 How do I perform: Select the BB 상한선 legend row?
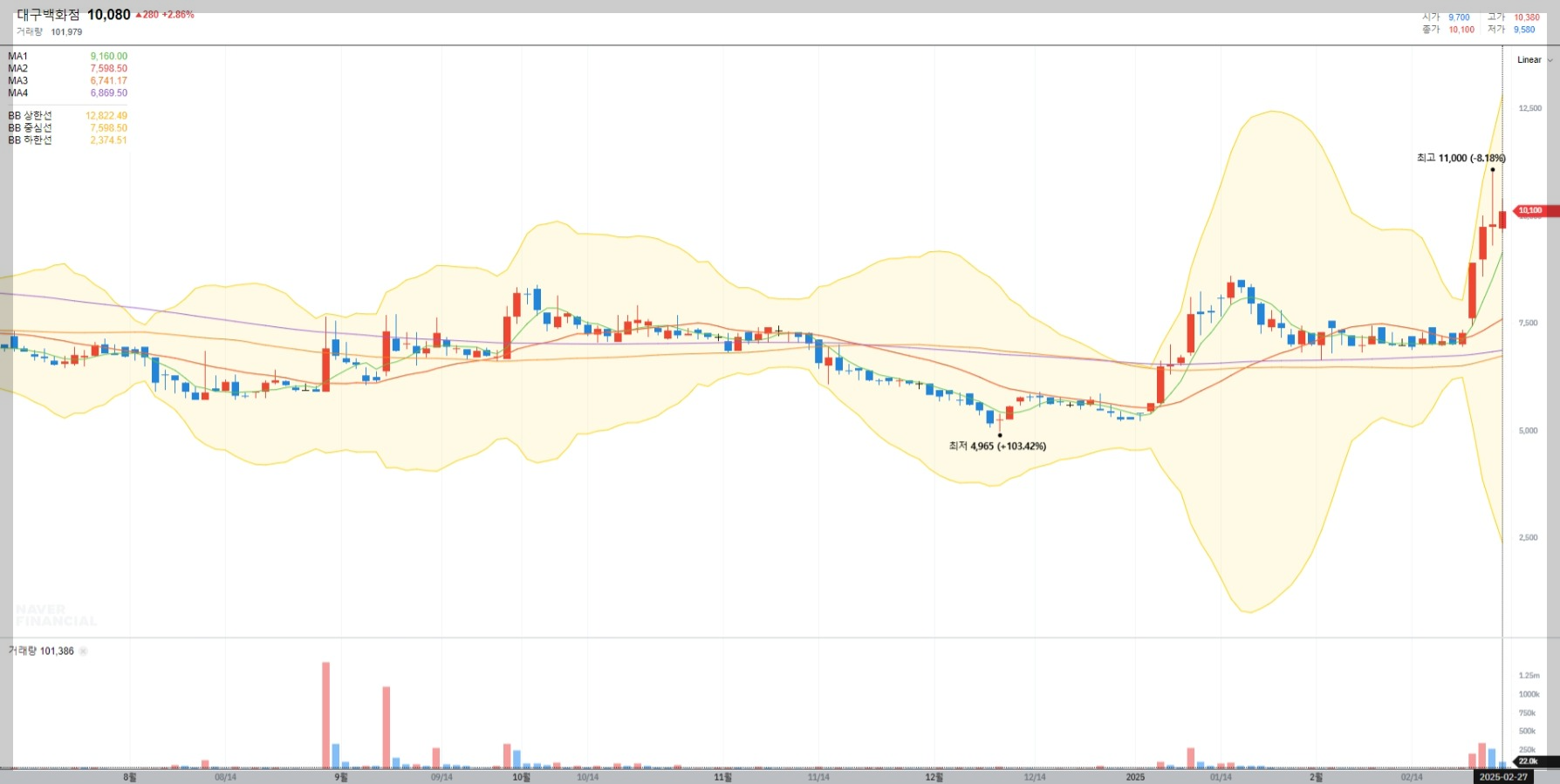click(68, 116)
